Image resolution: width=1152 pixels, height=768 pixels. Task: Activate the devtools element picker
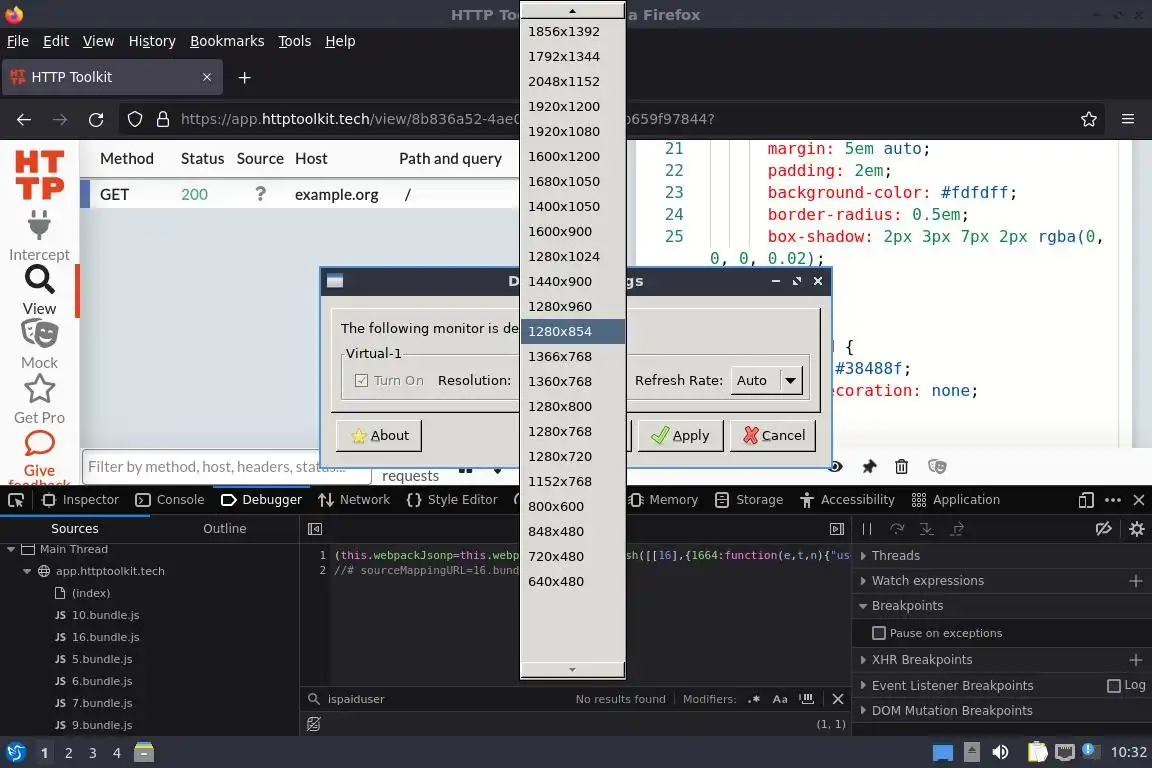click(15, 500)
